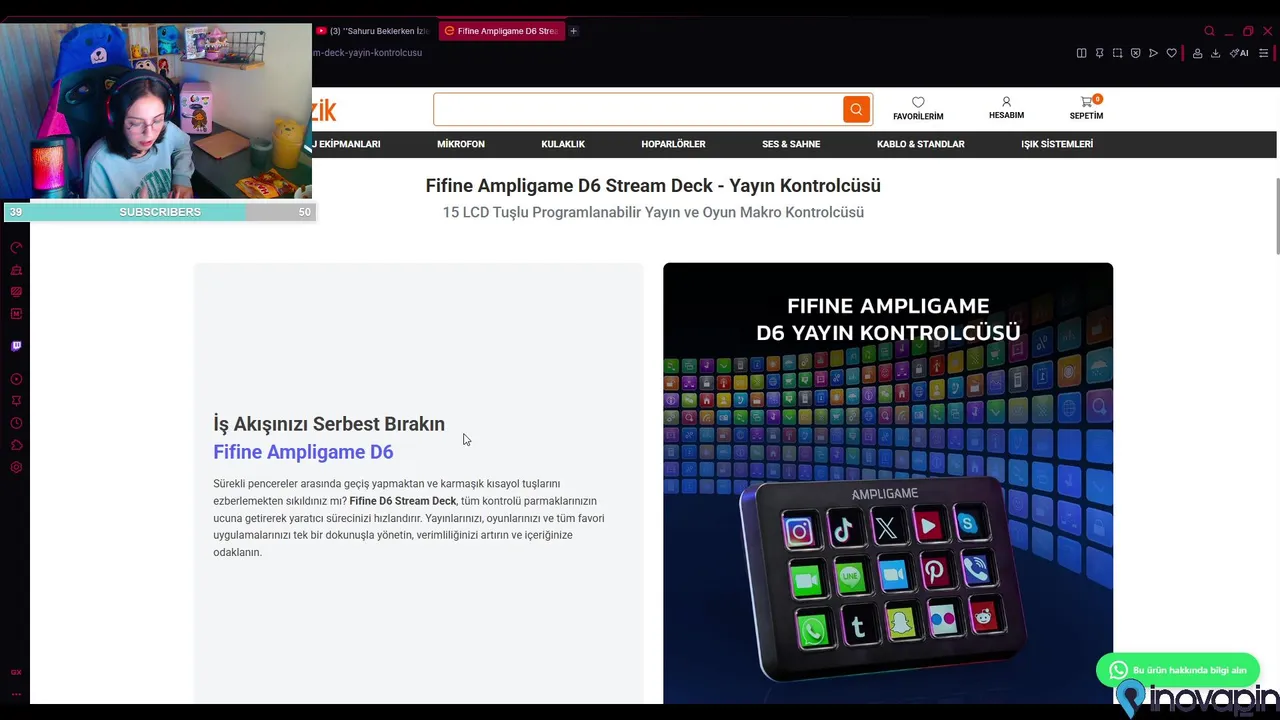This screenshot has height=720, width=1280.
Task: Click the blue 'Fifine Ampligame D6' heading
Action: pos(303,452)
